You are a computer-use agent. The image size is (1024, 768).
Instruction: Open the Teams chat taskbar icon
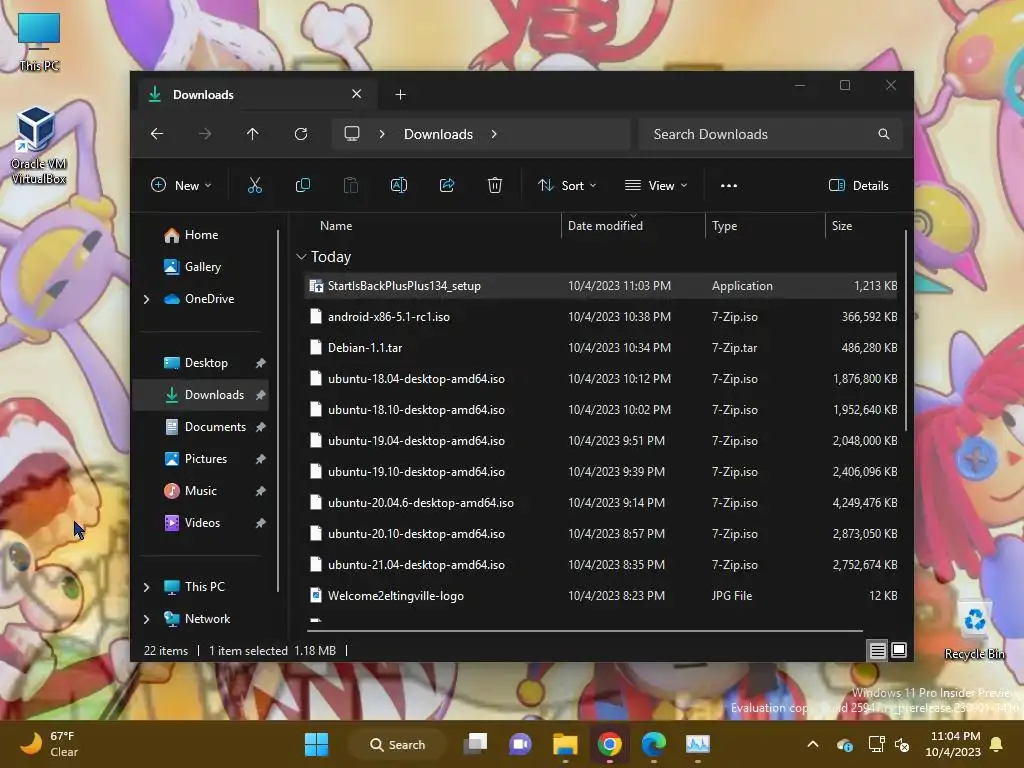point(520,744)
